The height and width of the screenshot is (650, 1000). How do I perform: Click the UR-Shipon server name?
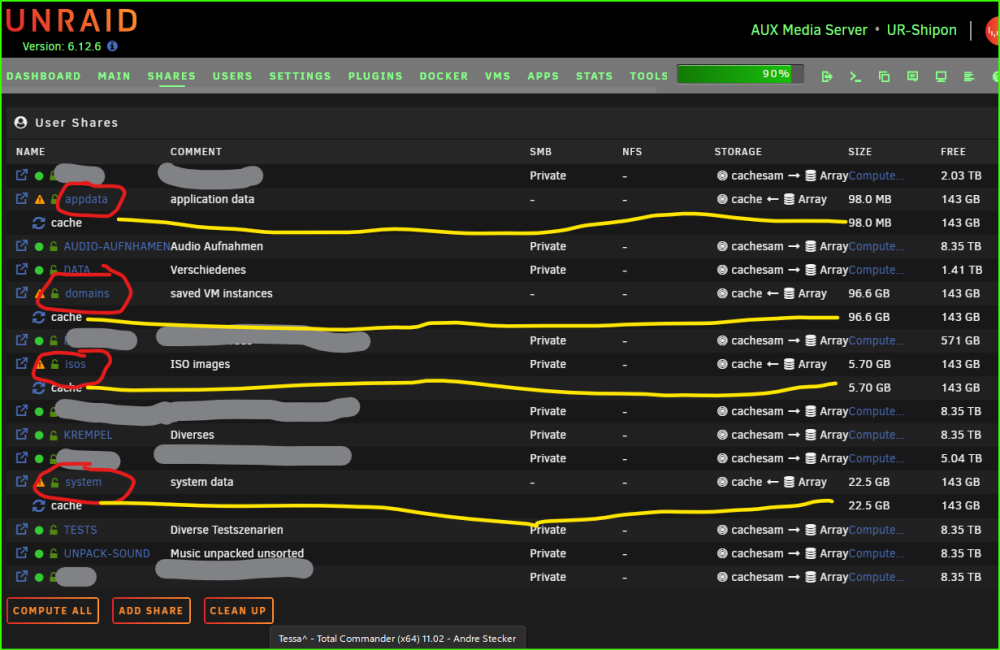point(922,30)
